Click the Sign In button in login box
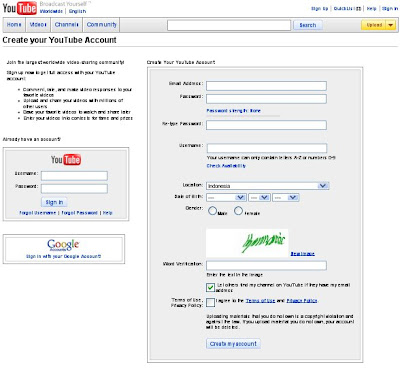 coord(54,202)
